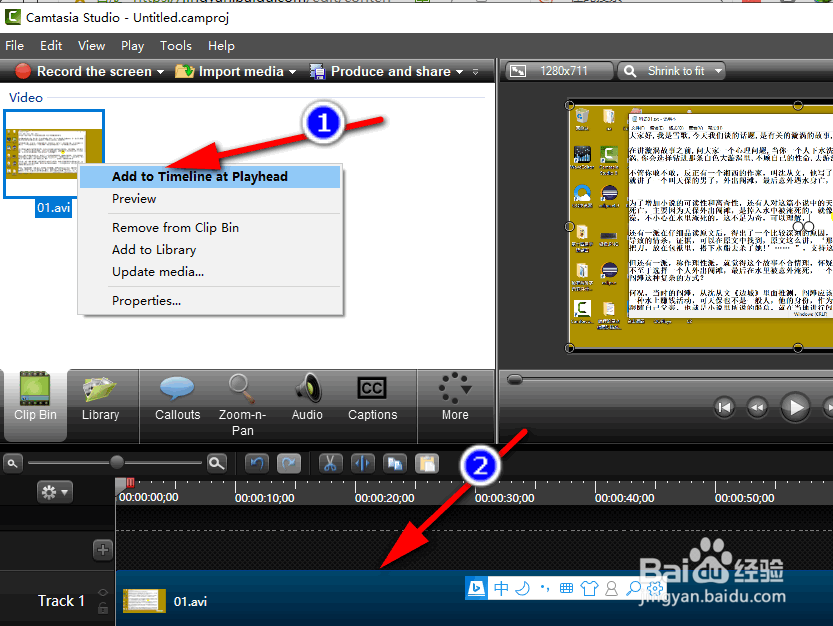Image resolution: width=833 pixels, height=626 pixels.
Task: Open the Help menu
Action: click(221, 46)
